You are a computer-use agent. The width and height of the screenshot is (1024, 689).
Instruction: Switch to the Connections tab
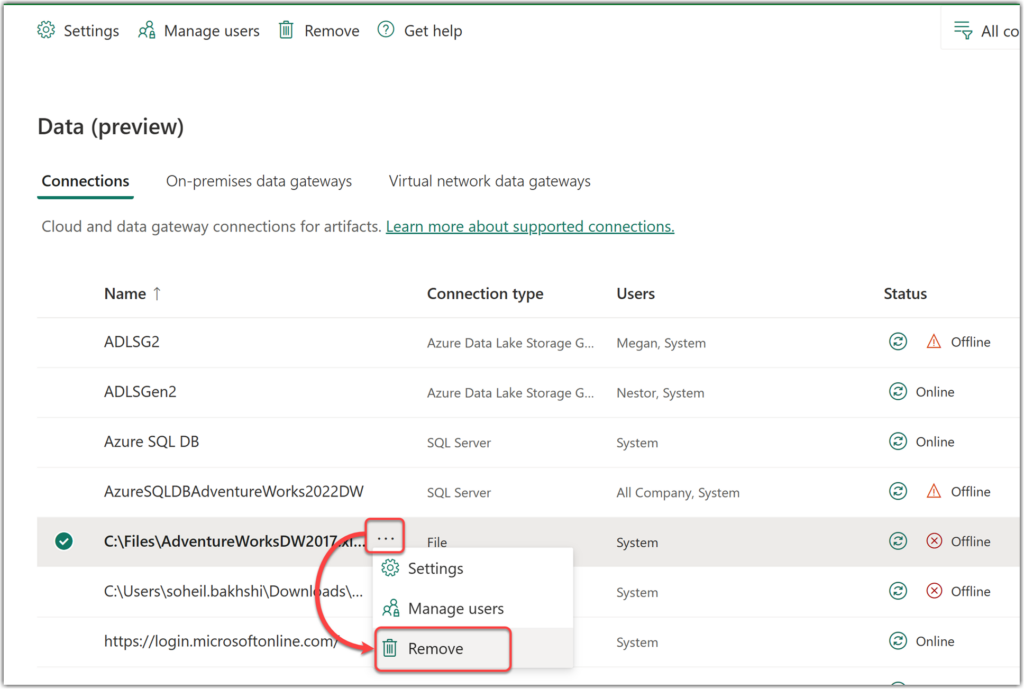[x=86, y=181]
